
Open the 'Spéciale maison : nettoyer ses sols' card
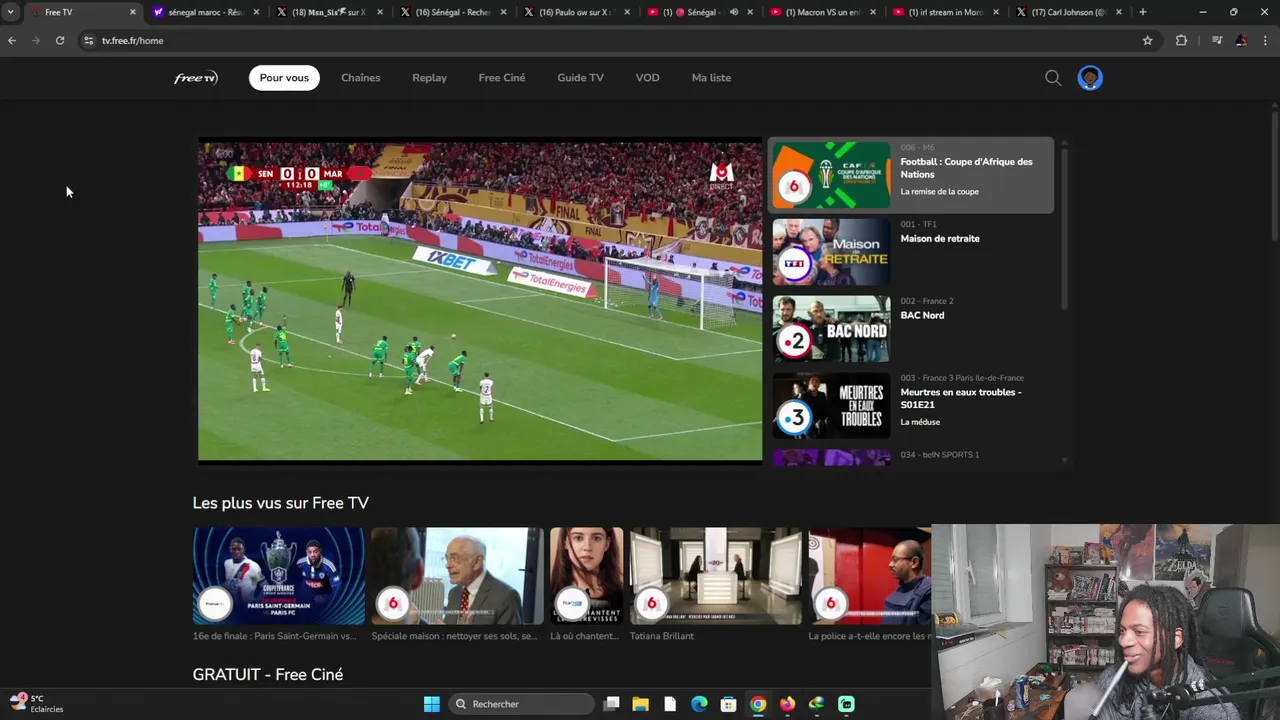click(457, 576)
